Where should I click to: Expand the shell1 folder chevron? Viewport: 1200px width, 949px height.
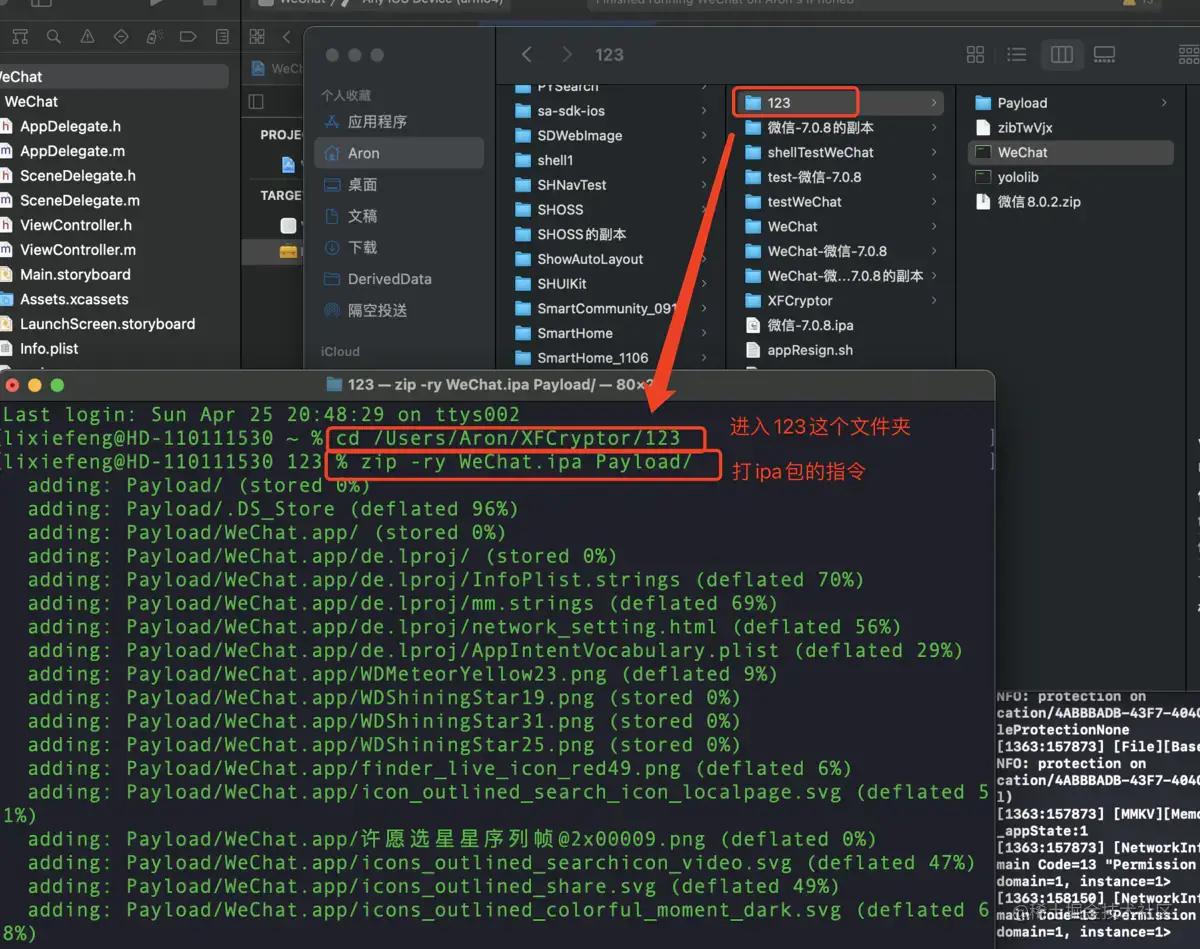[x=704, y=160]
